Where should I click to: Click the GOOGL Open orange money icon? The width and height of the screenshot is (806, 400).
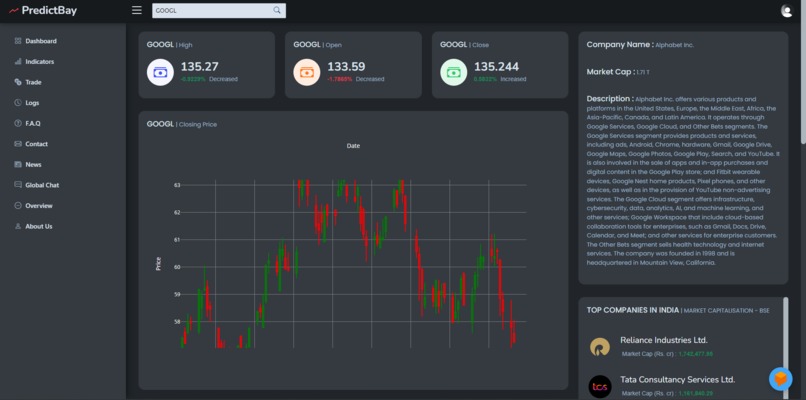coord(307,72)
